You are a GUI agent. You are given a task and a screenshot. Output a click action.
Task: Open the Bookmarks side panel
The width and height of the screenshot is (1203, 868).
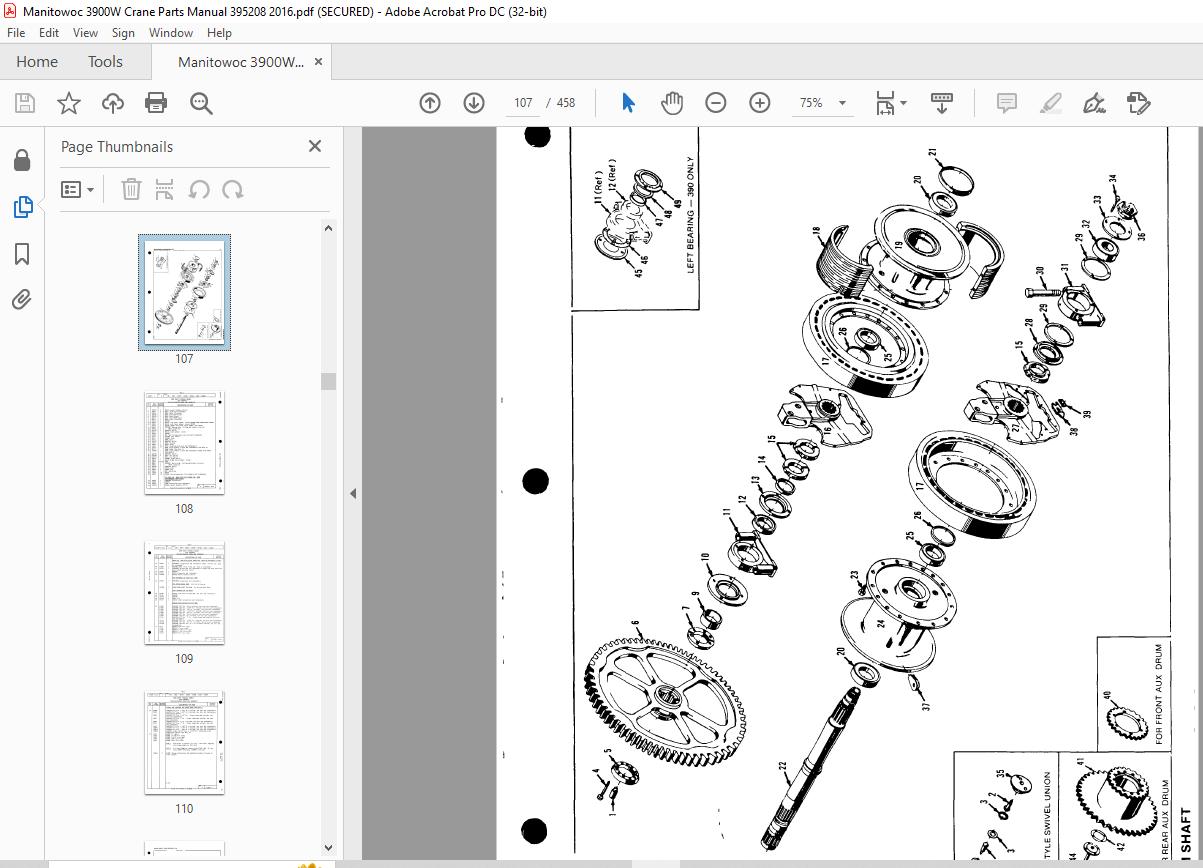[22, 254]
